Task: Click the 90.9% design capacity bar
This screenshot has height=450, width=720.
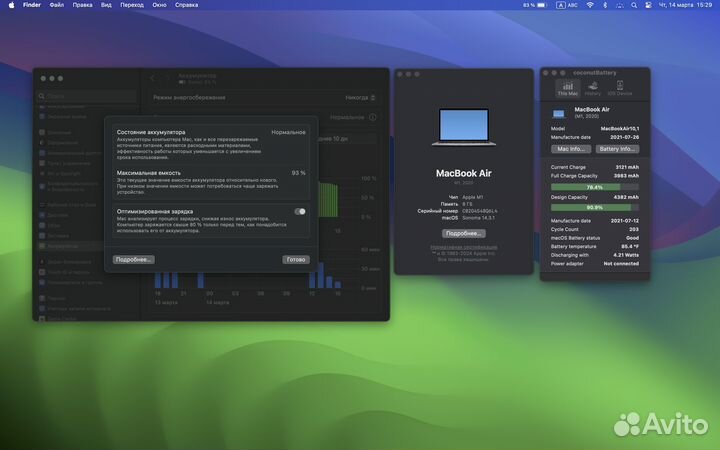Action: coord(595,208)
